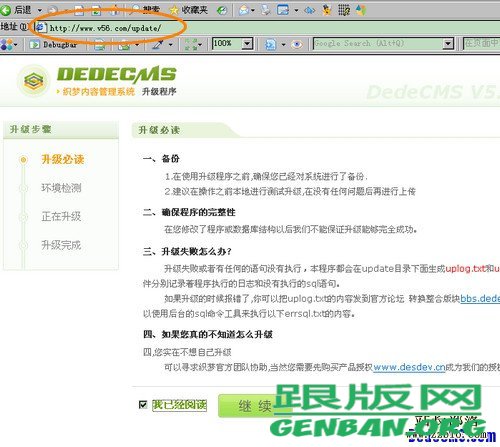This screenshot has width=500, height=447.
Task: Click the address bar URL field
Action: click(x=267, y=28)
